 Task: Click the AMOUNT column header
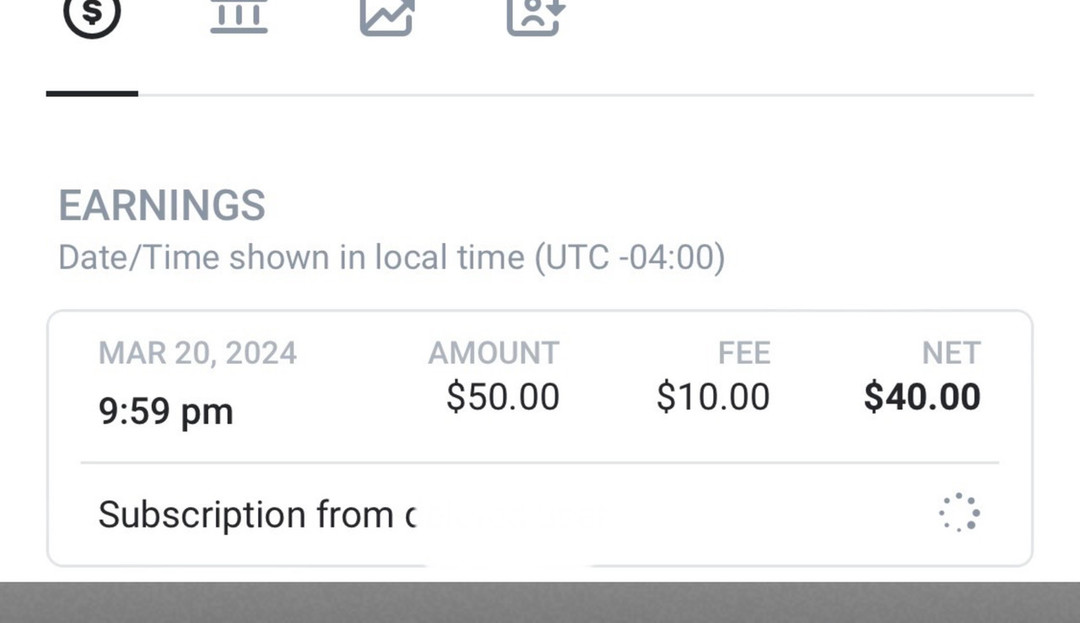pyautogui.click(x=493, y=353)
